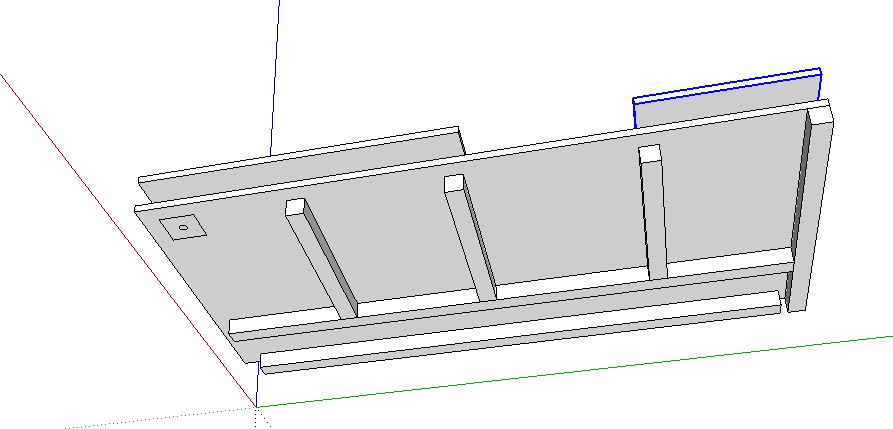
Task: Click the separate flat panel behind the board's left end
Action: pyautogui.click(x=302, y=164)
